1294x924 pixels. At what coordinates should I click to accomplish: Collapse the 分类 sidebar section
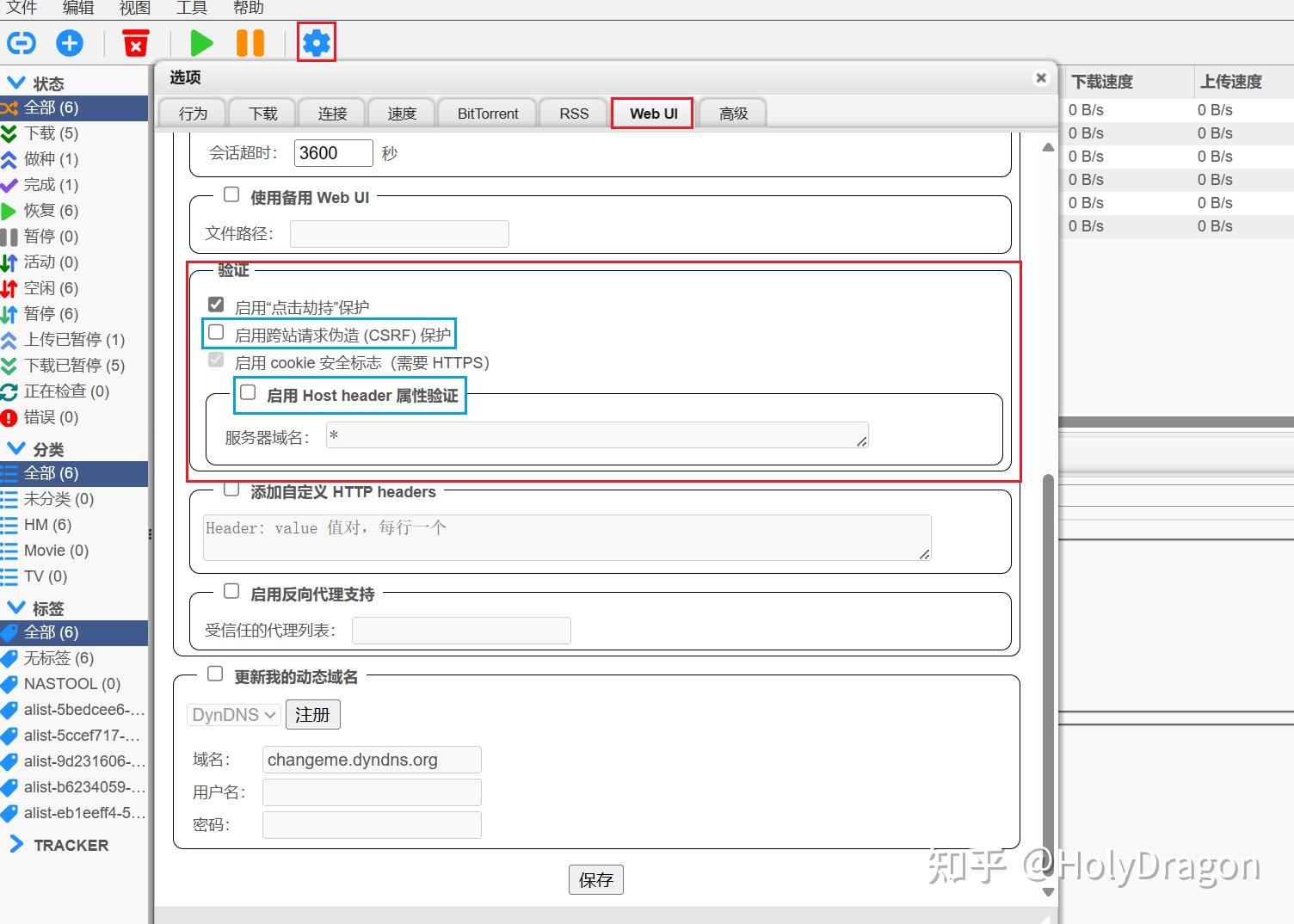(x=17, y=447)
